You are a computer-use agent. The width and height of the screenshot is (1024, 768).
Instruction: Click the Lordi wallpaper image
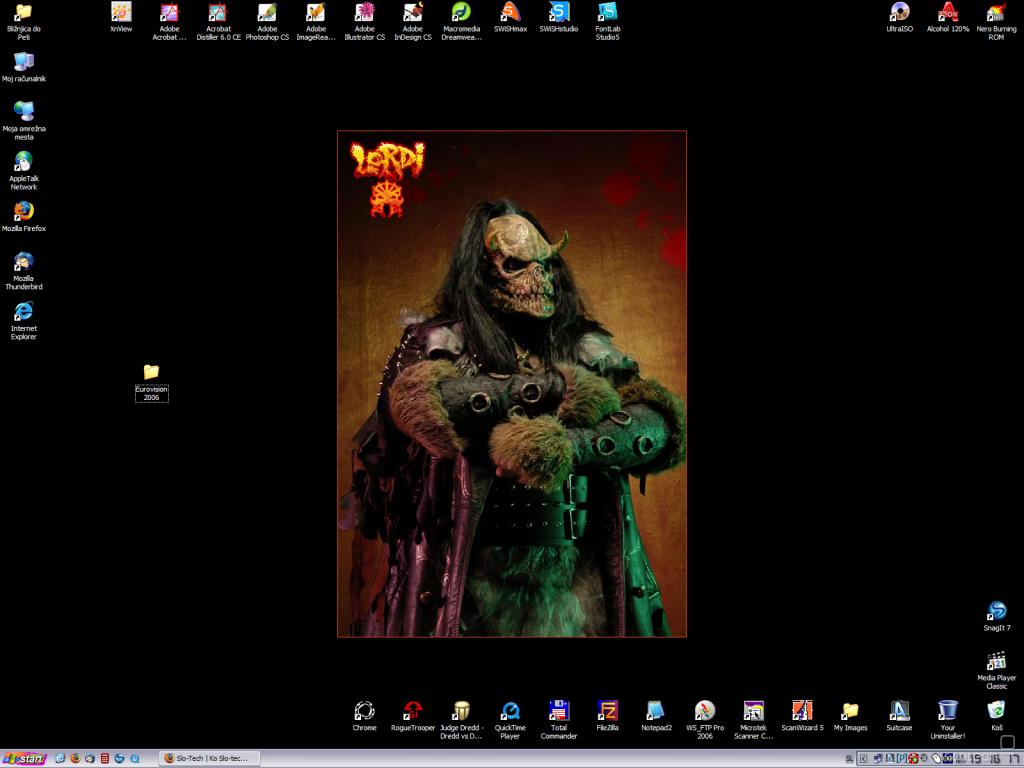[511, 383]
